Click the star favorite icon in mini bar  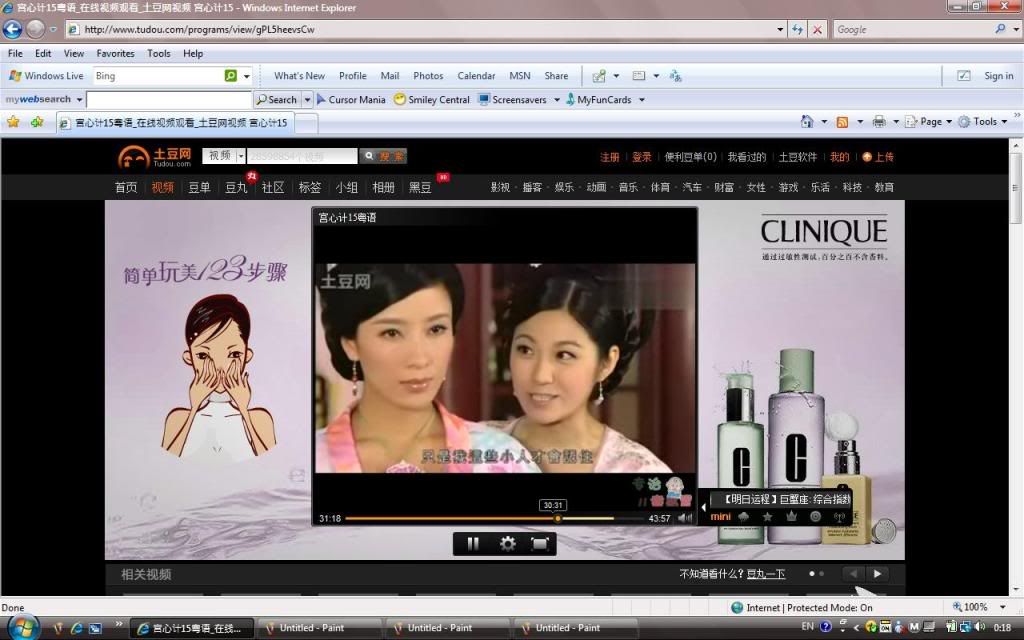click(x=767, y=516)
